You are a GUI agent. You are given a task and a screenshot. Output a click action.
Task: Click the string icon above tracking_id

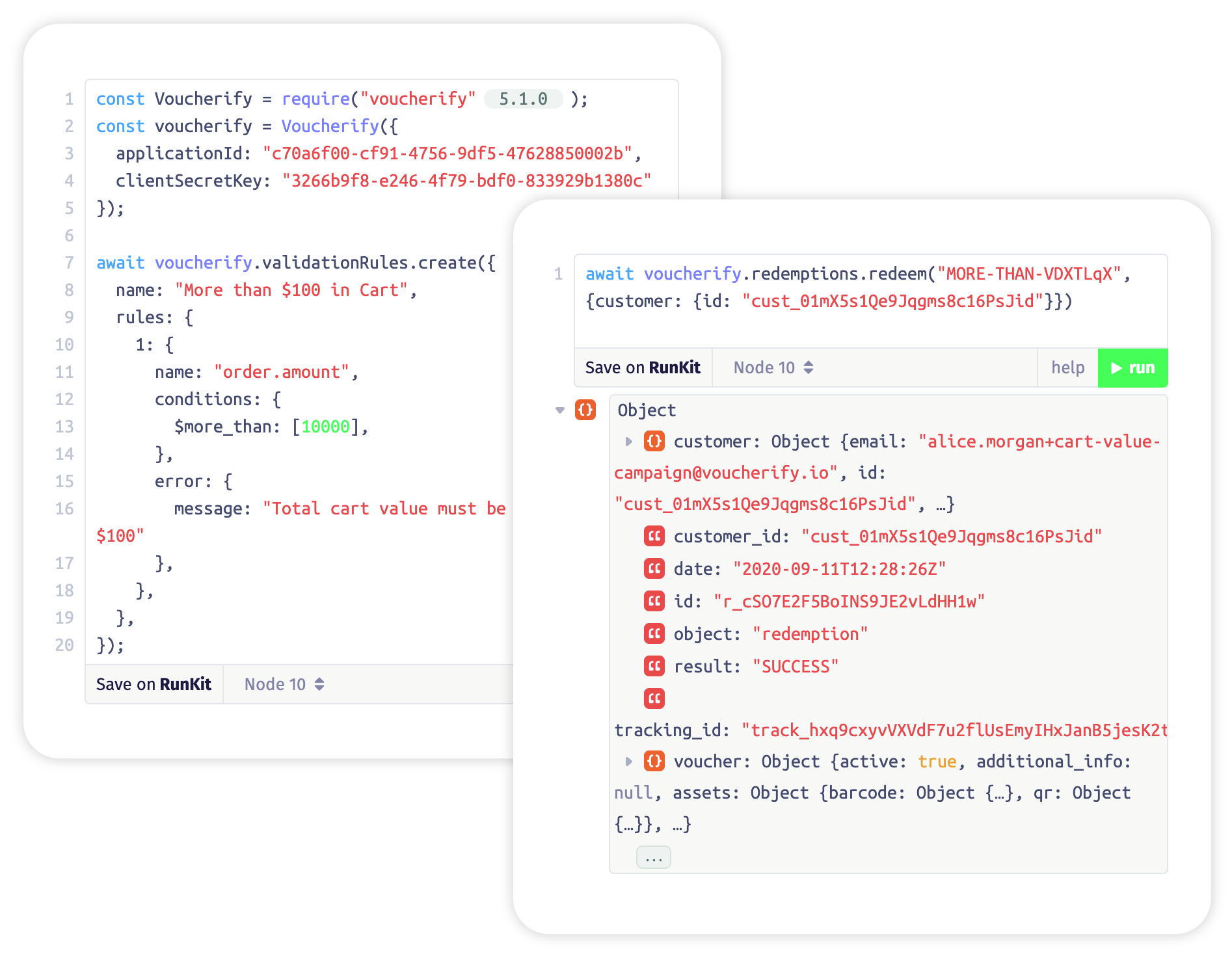pyautogui.click(x=654, y=698)
